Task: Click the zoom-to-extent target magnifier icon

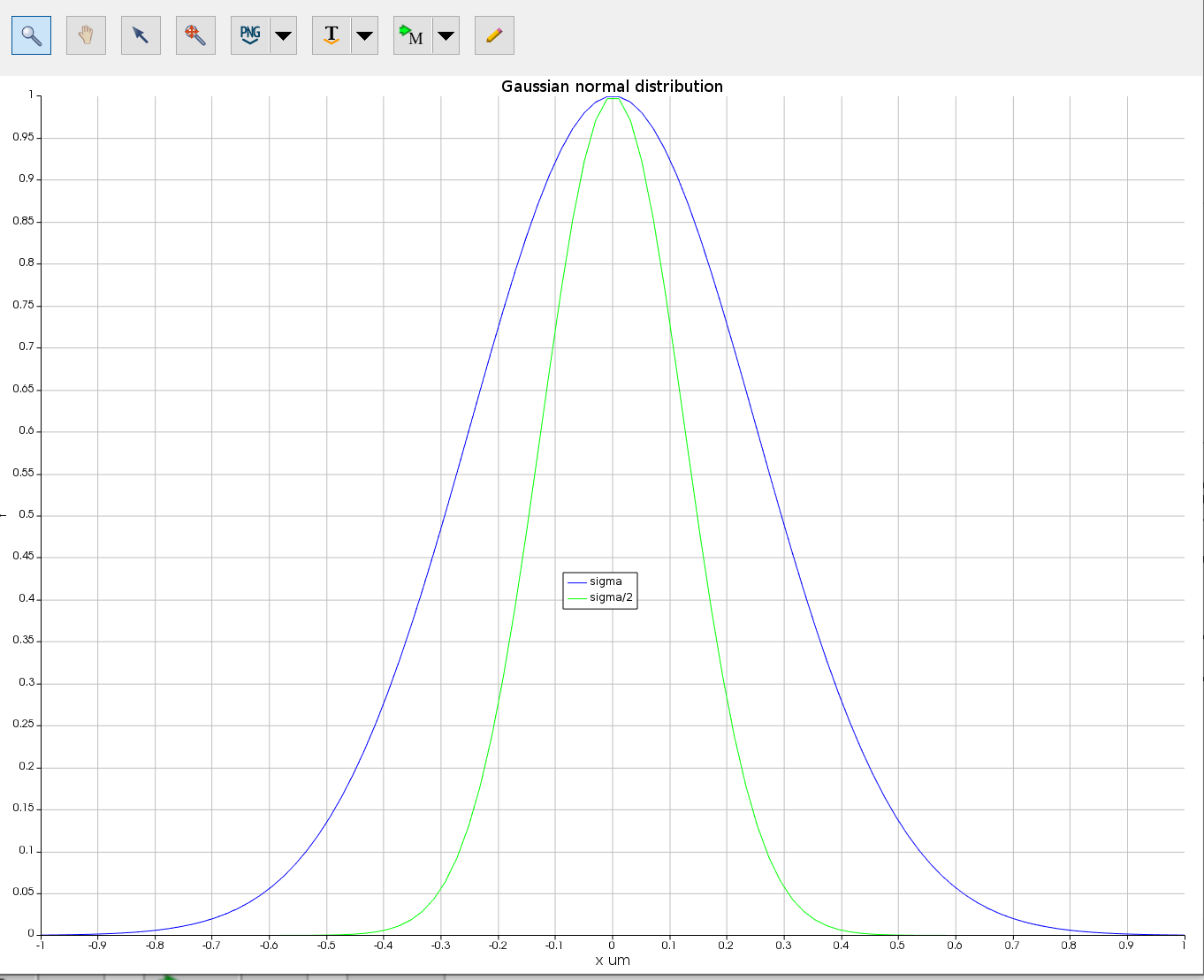Action: [195, 35]
